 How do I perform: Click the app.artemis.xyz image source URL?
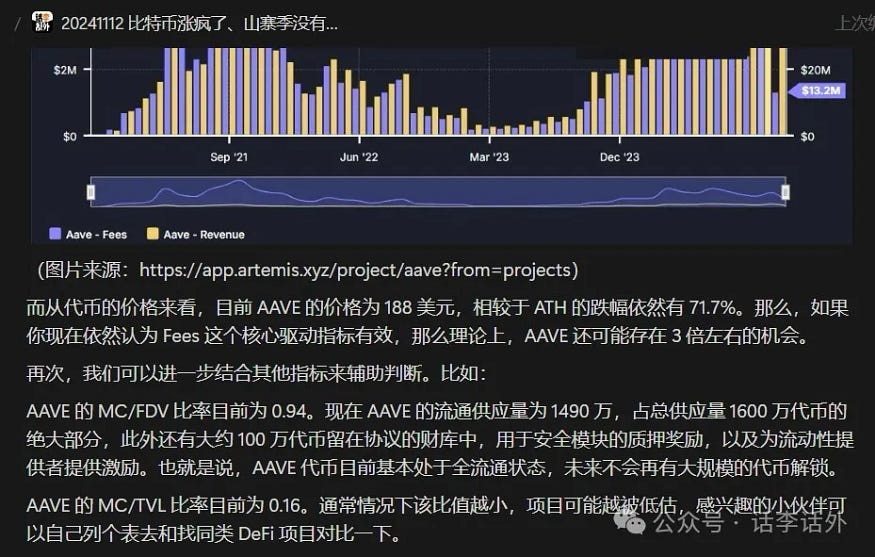(355, 271)
